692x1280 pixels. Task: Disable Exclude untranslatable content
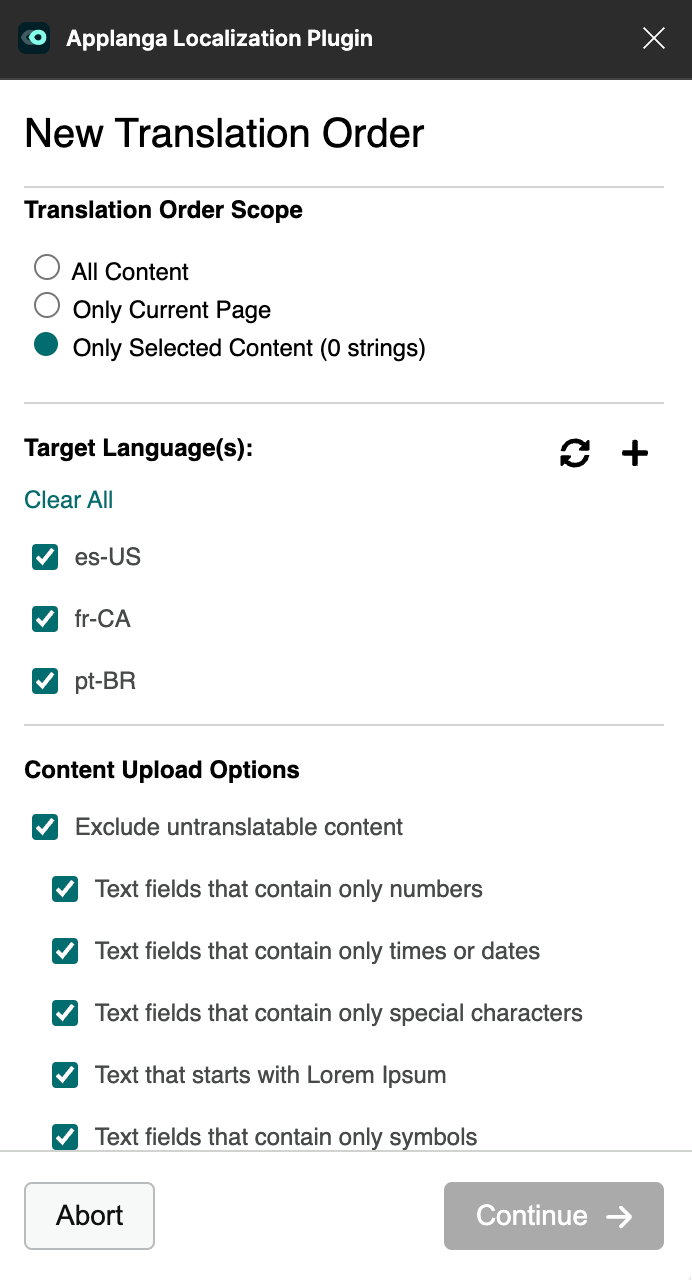tap(44, 827)
